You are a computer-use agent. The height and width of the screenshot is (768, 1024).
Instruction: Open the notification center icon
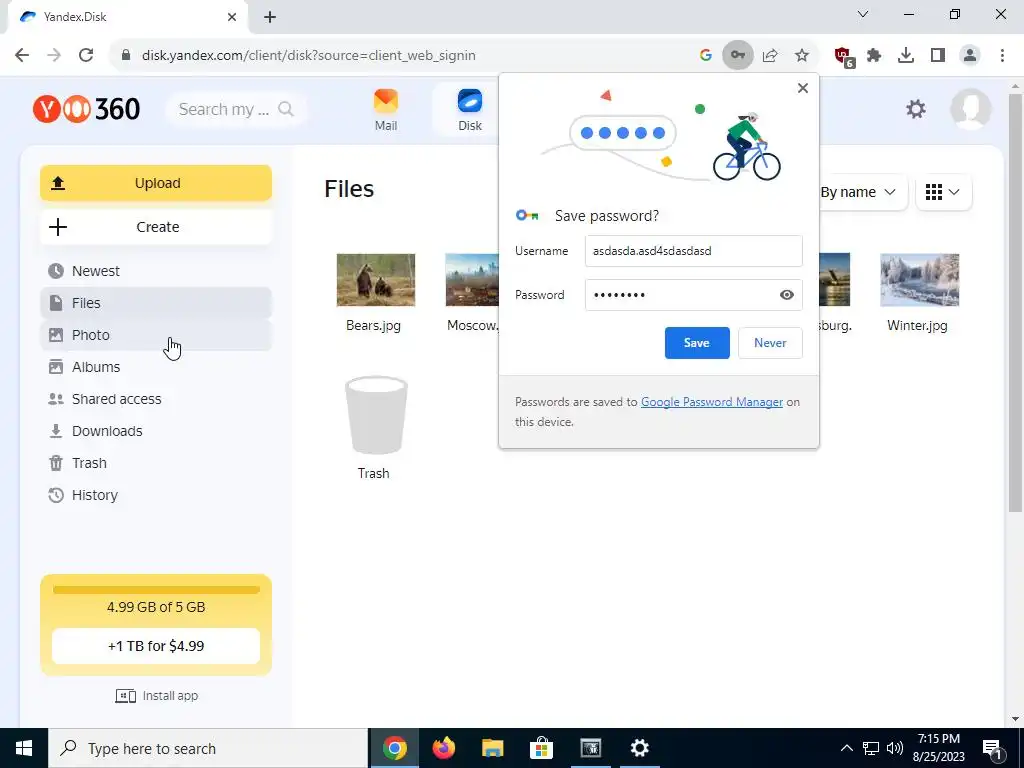(992, 748)
